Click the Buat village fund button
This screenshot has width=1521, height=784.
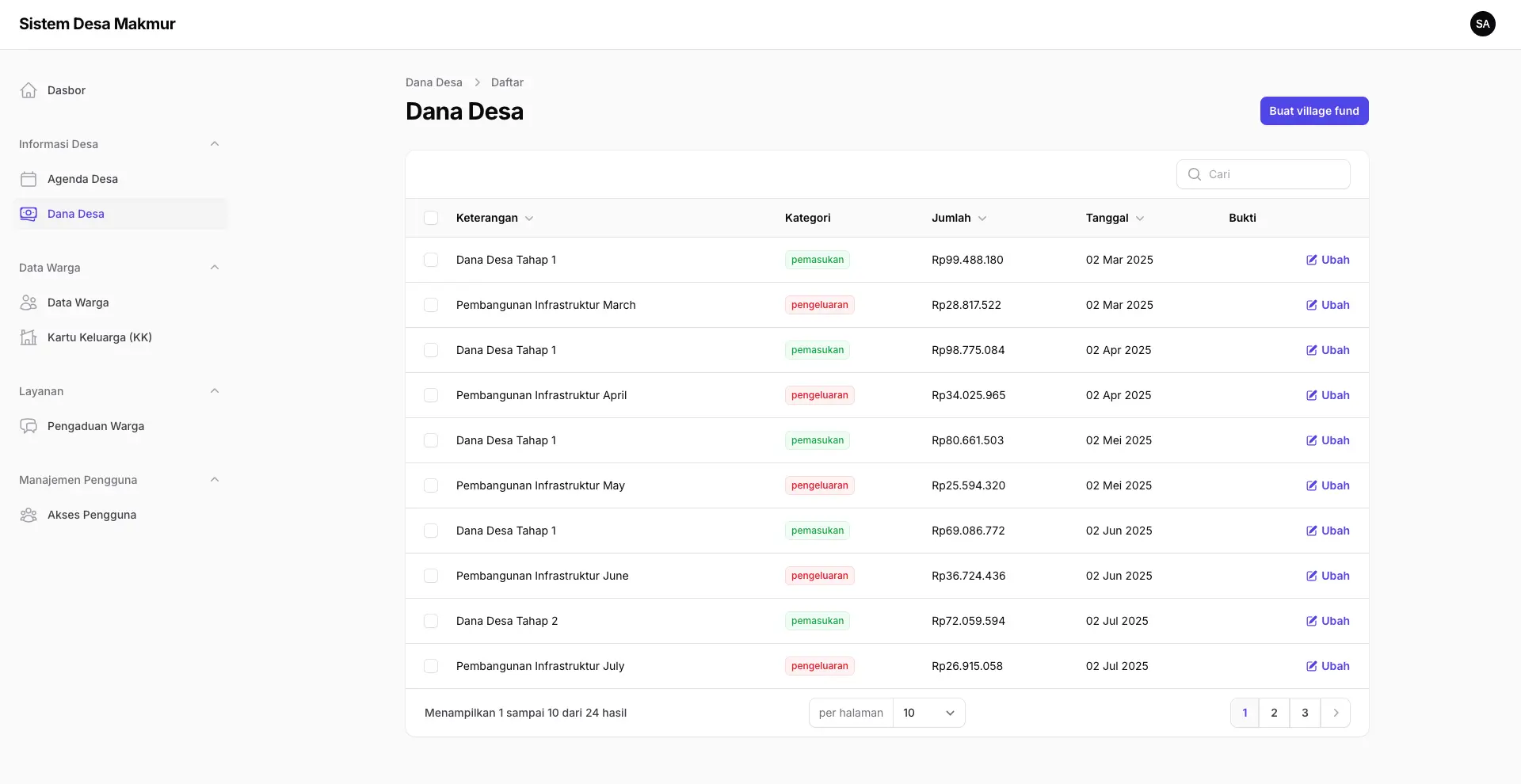(1313, 111)
